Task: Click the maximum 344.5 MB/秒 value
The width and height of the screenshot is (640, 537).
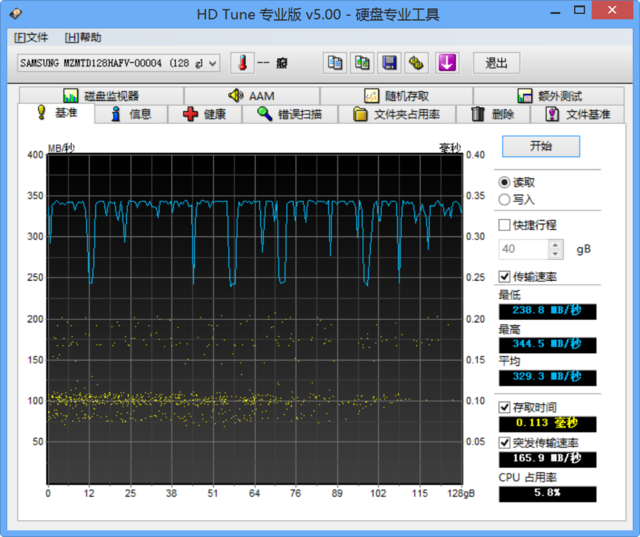Action: point(547,344)
